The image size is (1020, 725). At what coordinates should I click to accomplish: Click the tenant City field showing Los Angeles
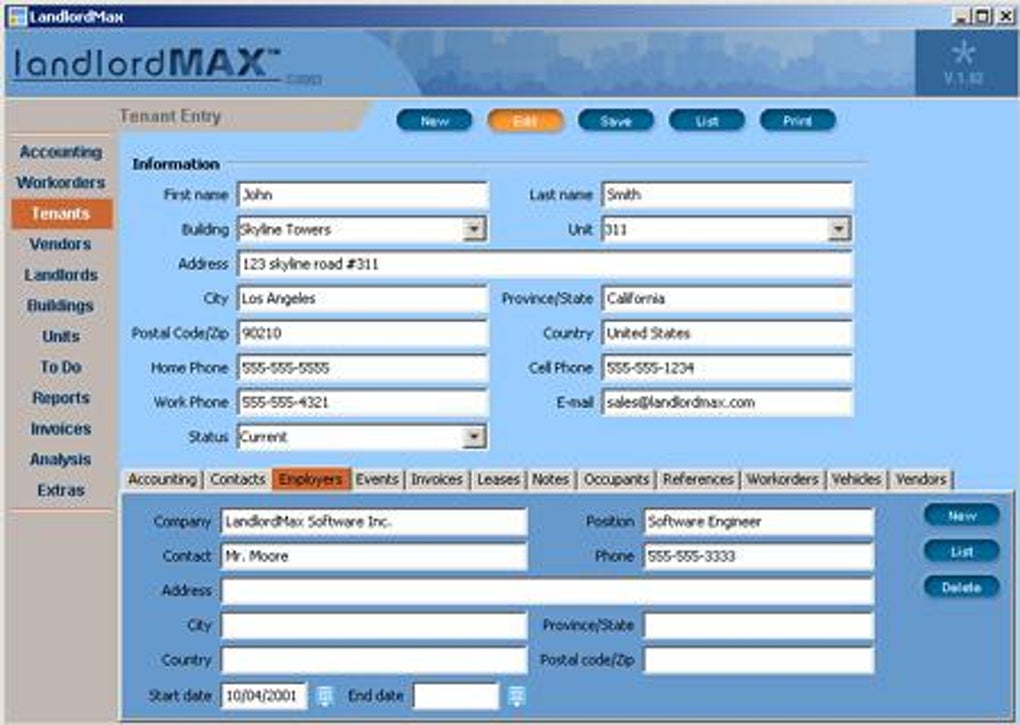(x=363, y=298)
